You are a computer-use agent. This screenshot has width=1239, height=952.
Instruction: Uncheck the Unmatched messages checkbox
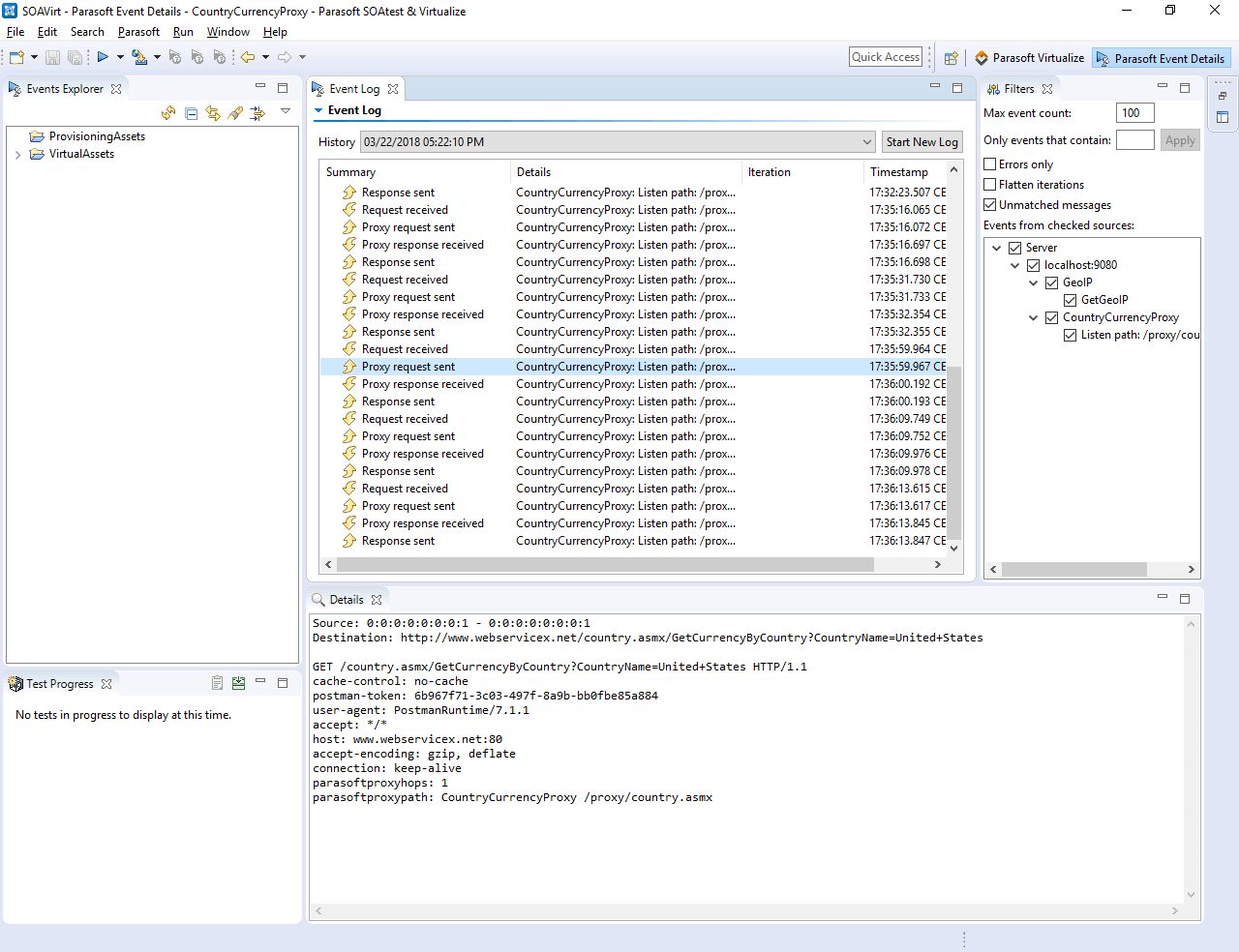coord(990,205)
